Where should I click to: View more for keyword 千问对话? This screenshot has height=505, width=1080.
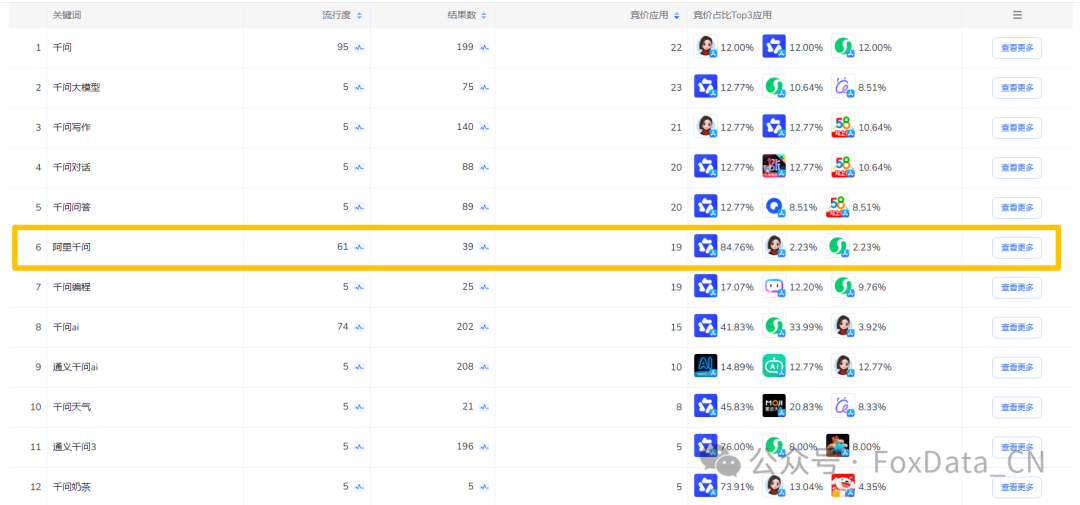pos(1017,168)
